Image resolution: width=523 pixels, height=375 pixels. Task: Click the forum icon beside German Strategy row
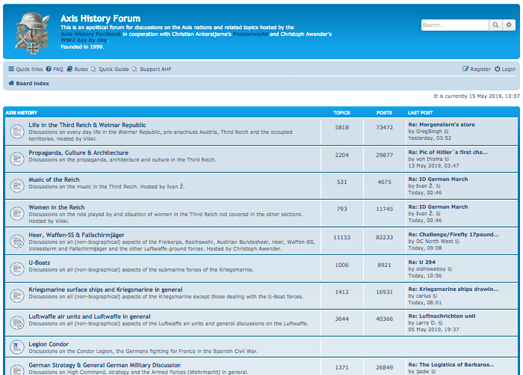coord(17,369)
